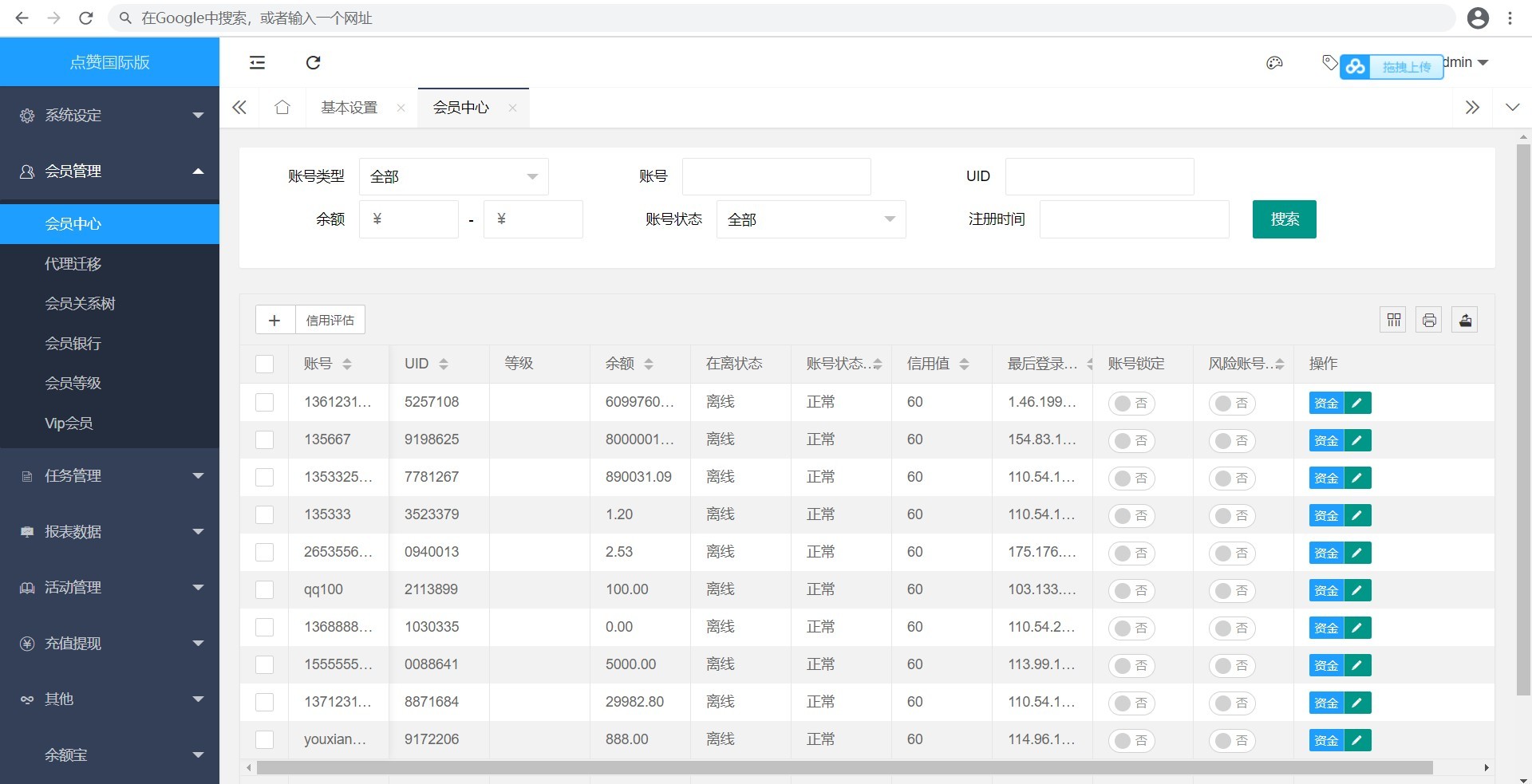The image size is (1532, 784).
Task: Collapse 会员管理 sidebar menu
Action: (x=109, y=171)
